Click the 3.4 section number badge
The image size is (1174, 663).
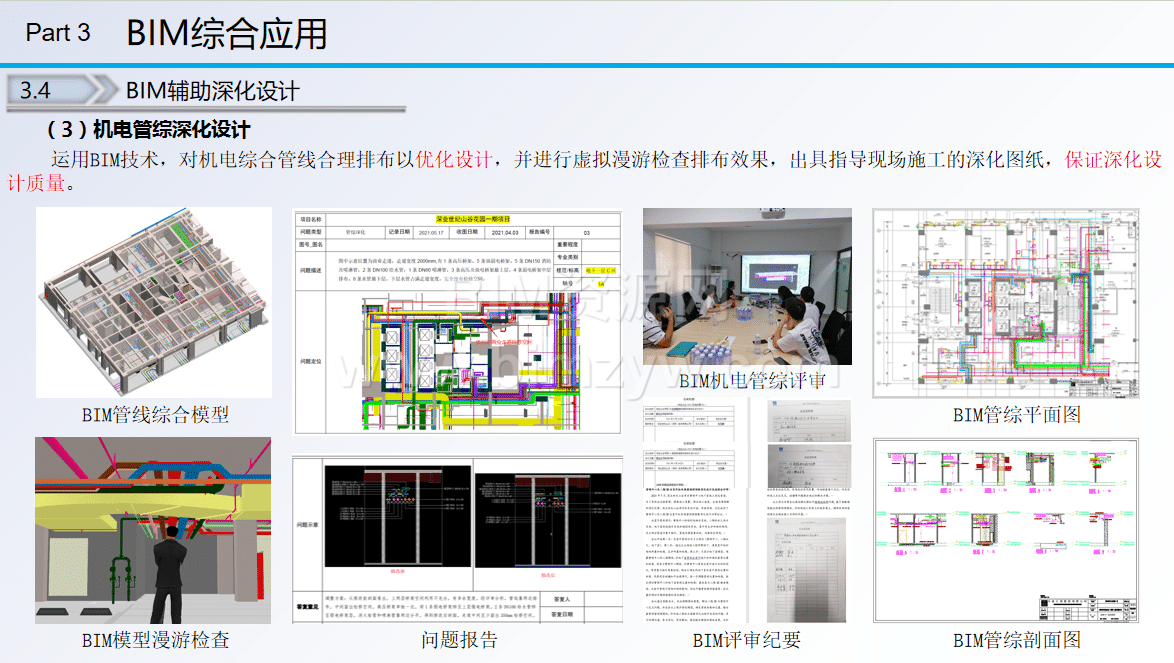coord(35,91)
